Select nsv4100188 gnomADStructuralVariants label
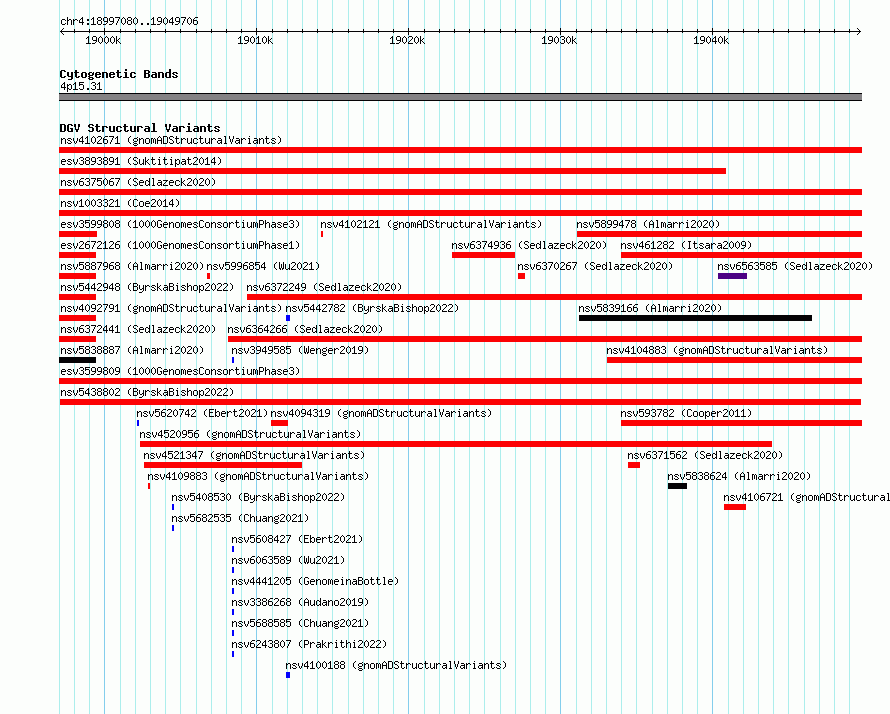The image size is (890, 714). click(x=396, y=665)
